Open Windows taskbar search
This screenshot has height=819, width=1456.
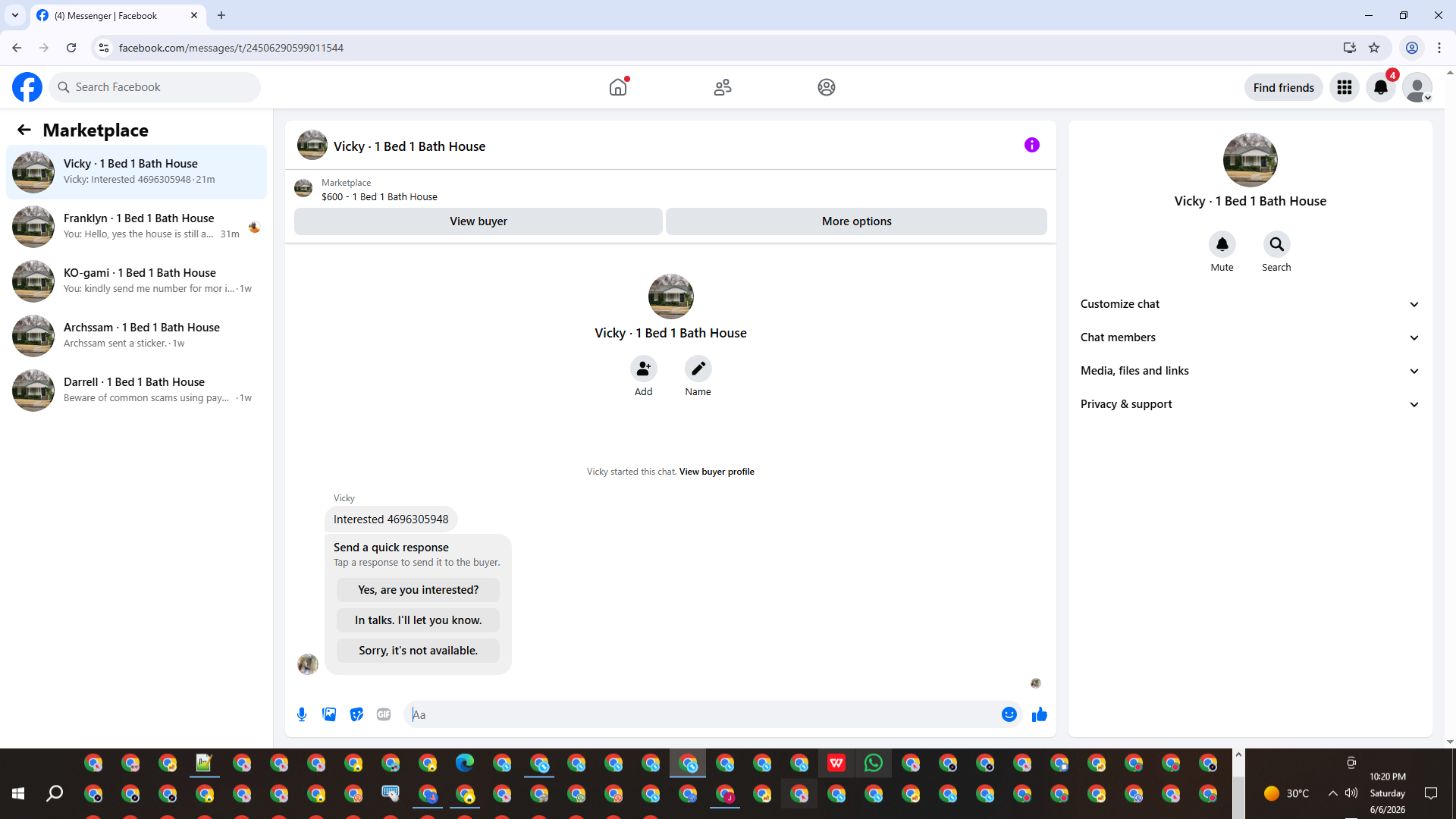55,793
